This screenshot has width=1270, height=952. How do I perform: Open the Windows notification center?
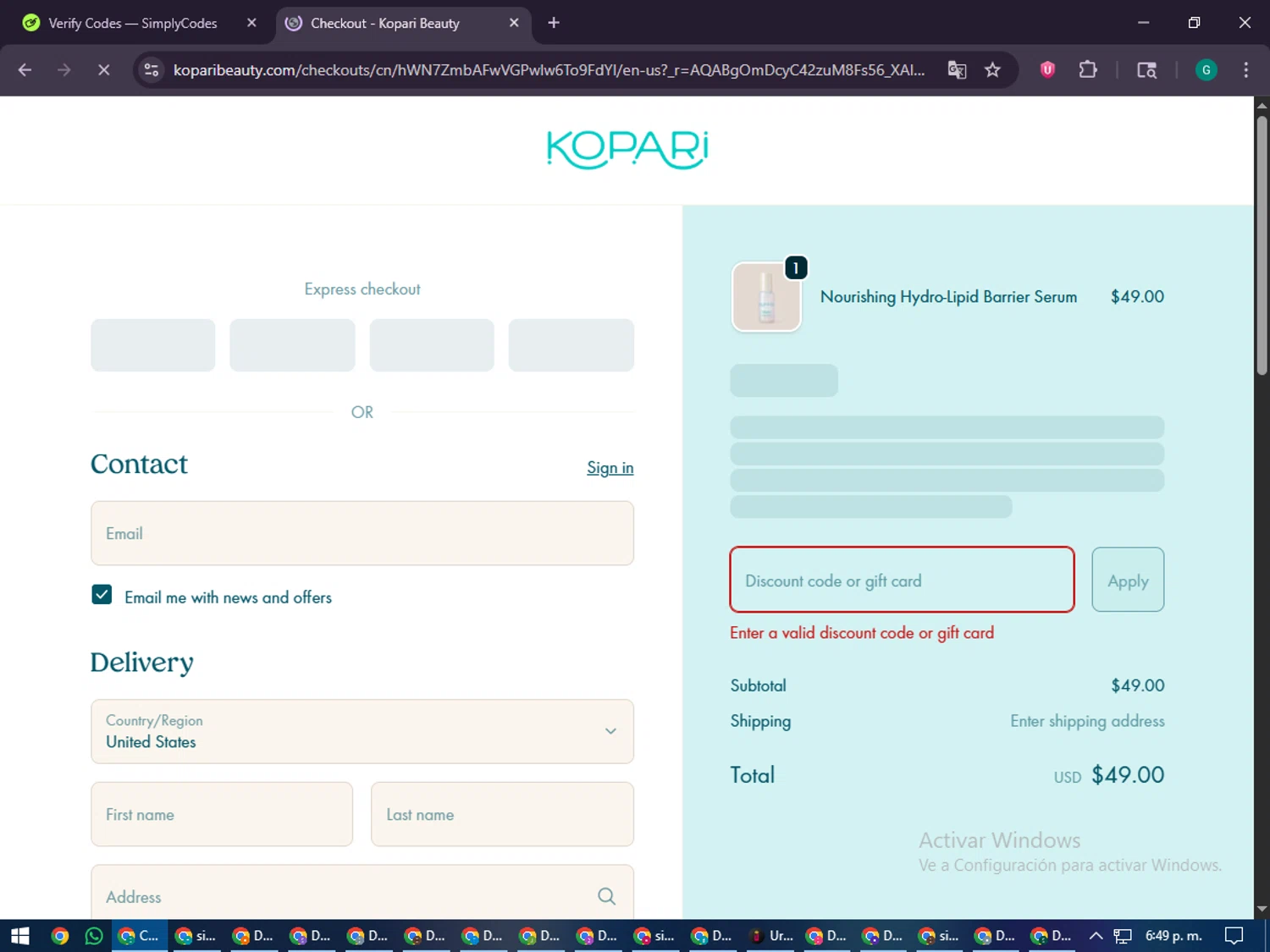click(1234, 936)
